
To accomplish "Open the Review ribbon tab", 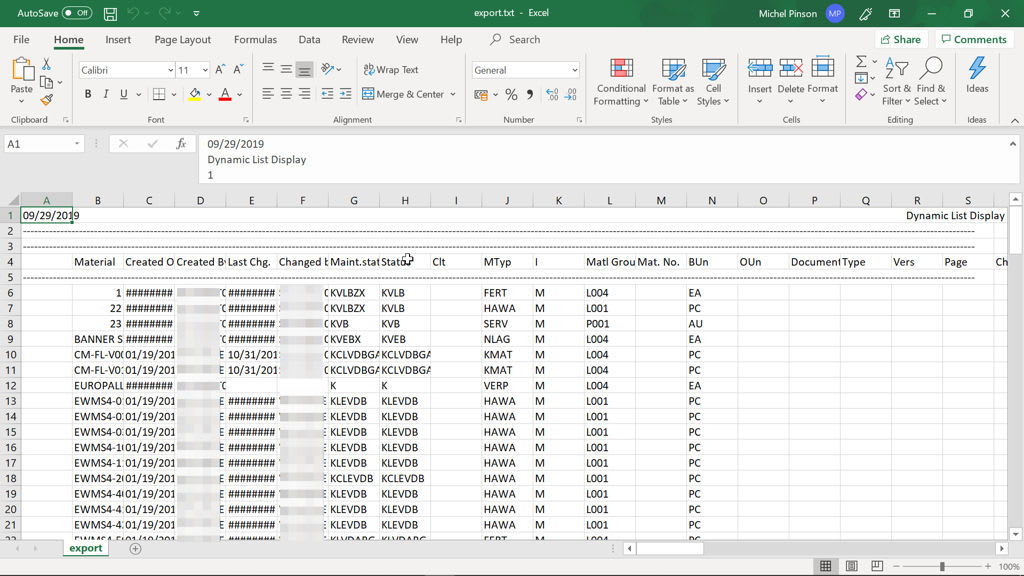I will pyautogui.click(x=357, y=39).
